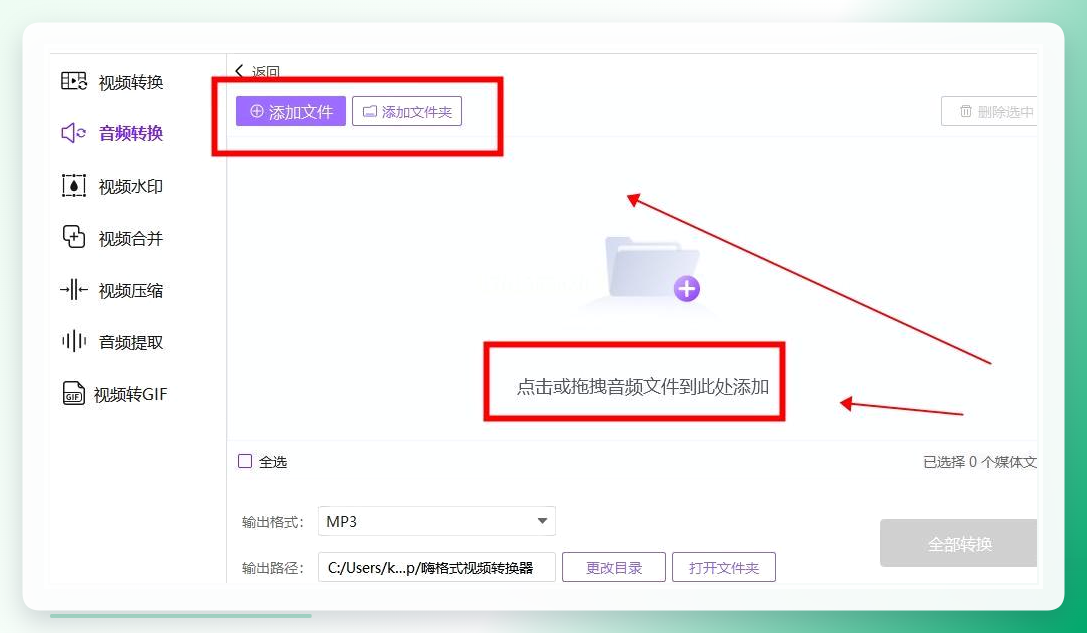This screenshot has height=633, width=1087.
Task: Open the MP3 输出格式 dropdown
Action: 437,521
